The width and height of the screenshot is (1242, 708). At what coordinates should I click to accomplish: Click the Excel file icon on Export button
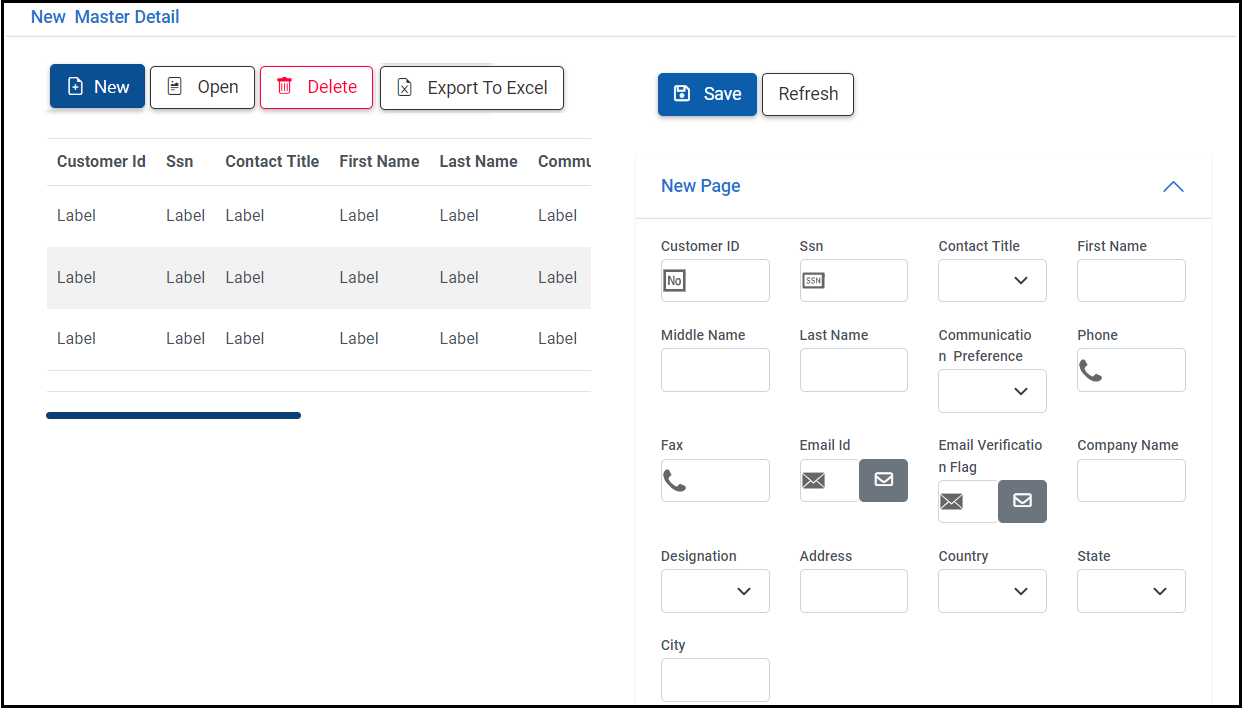(x=404, y=88)
